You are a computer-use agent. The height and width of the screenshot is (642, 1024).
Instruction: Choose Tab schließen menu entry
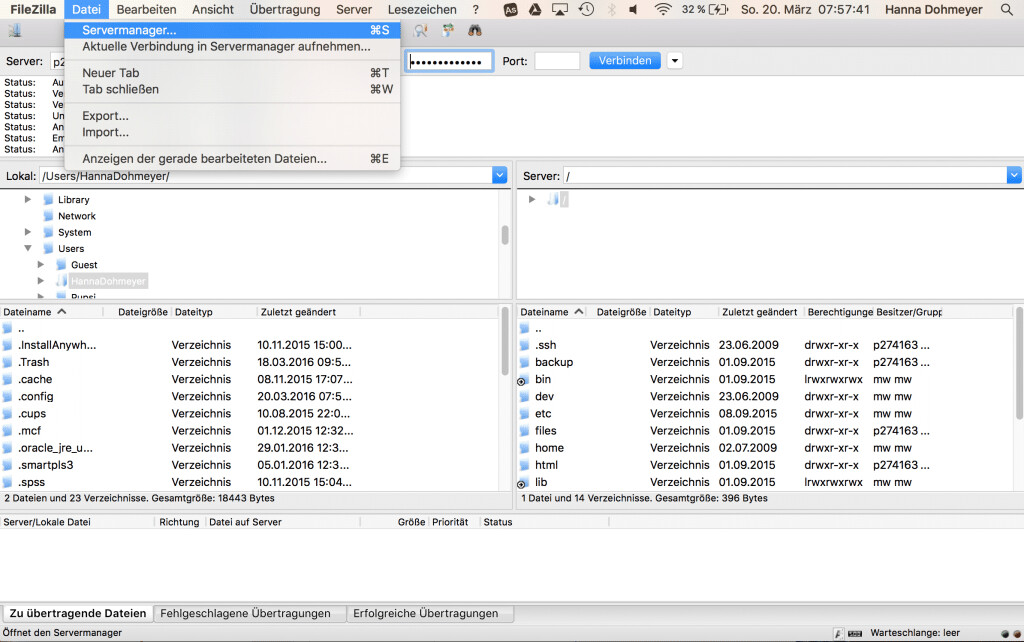[x=232, y=89]
